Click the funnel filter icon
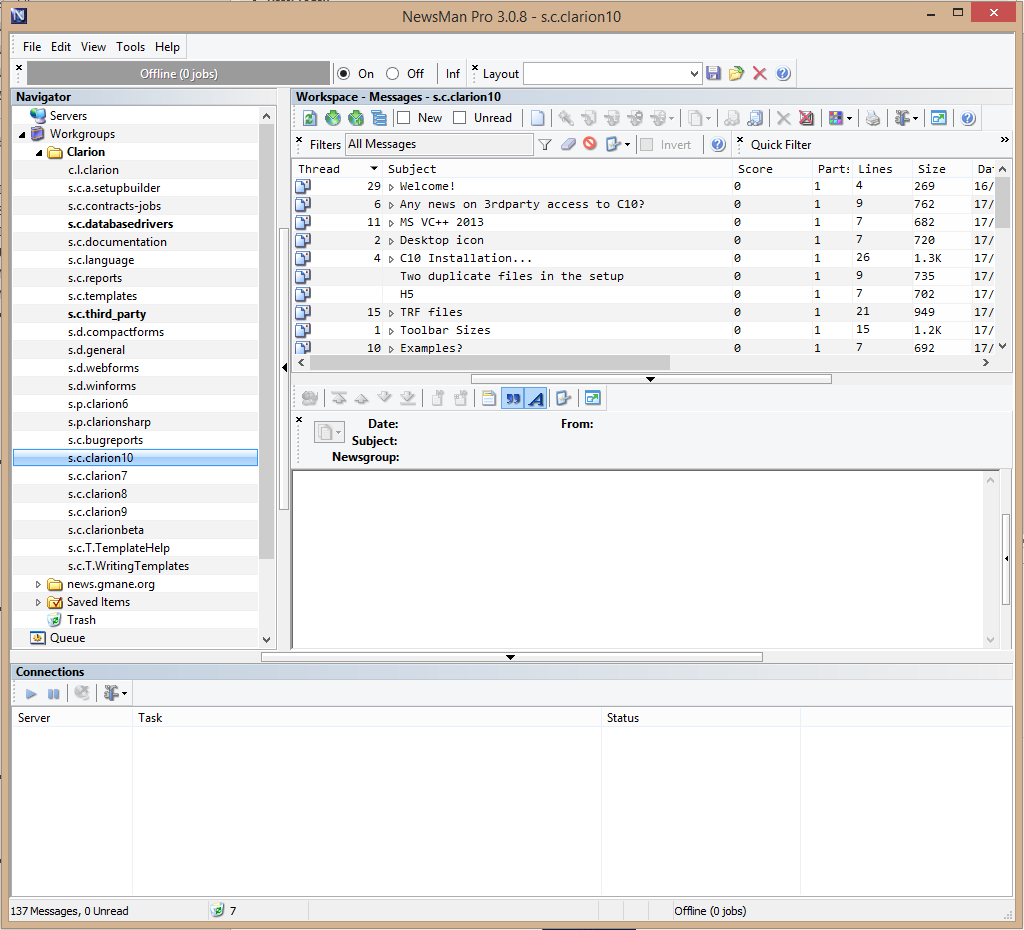This screenshot has height=930, width=1024. click(545, 145)
